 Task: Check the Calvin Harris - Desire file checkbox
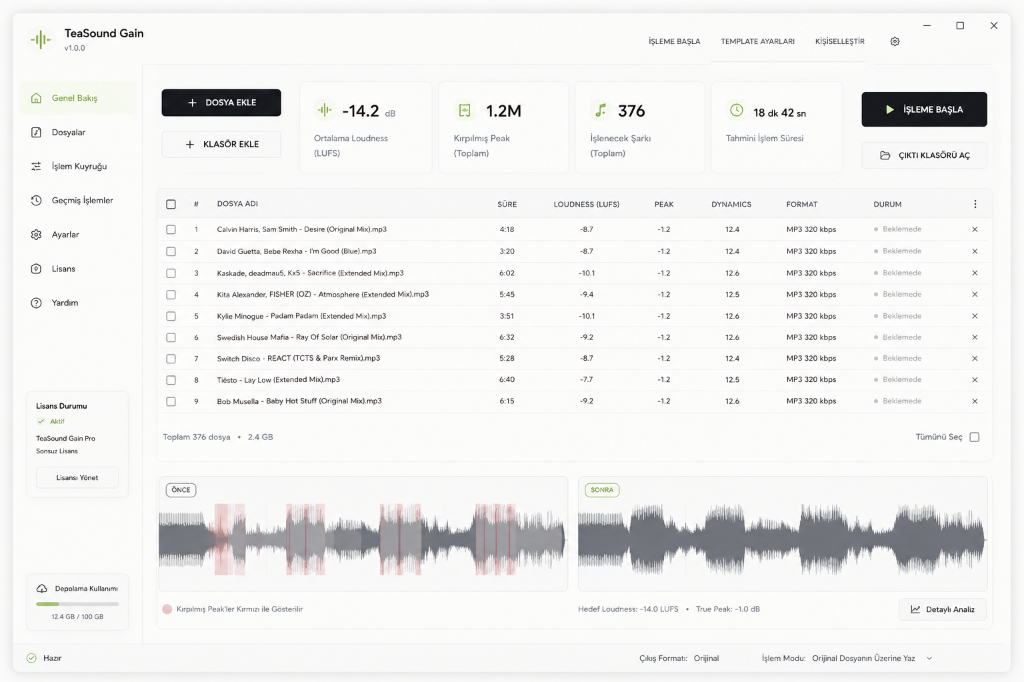171,229
